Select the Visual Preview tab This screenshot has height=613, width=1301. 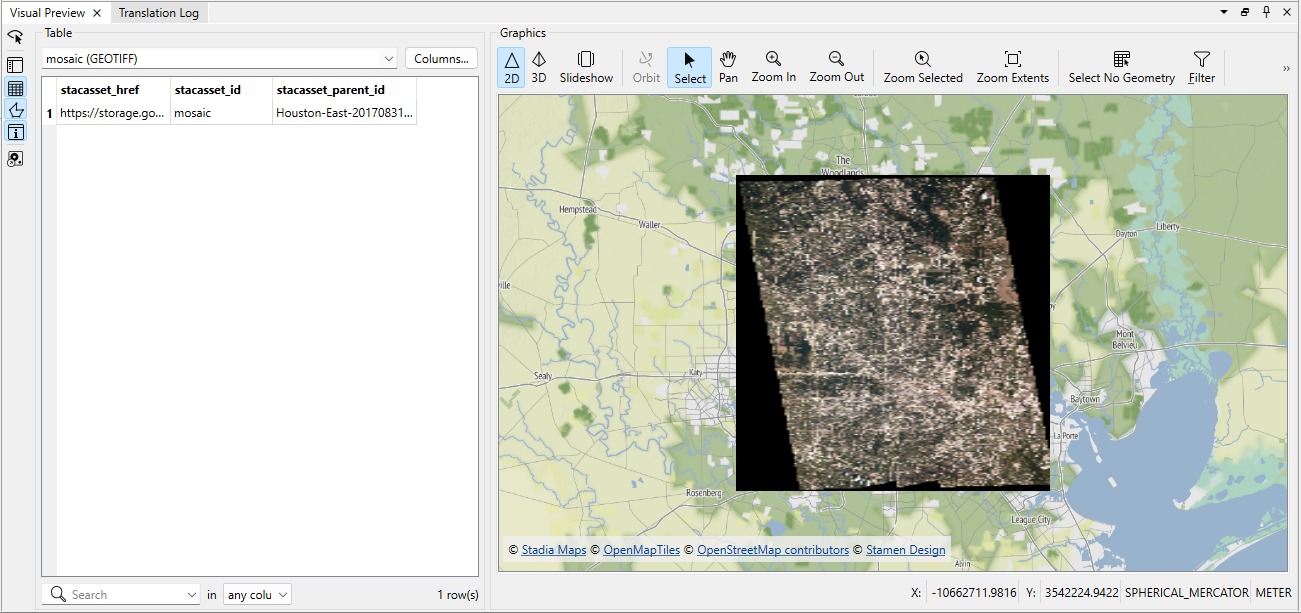point(48,13)
